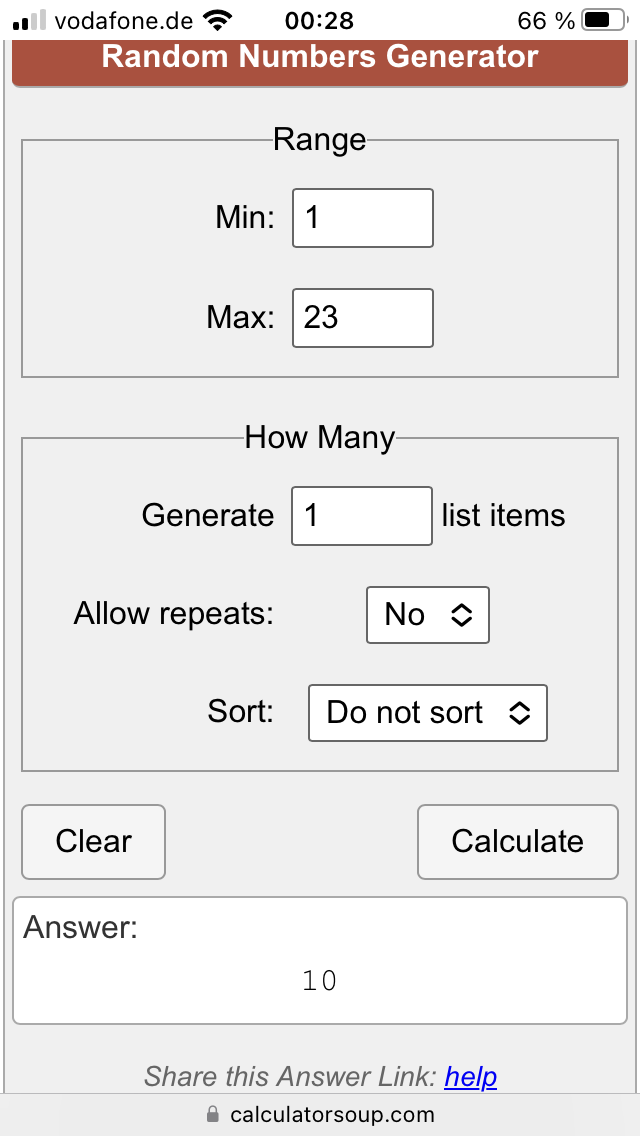The width and height of the screenshot is (640, 1136).
Task: Open the Sort dropdown showing Do not sort
Action: coord(428,713)
